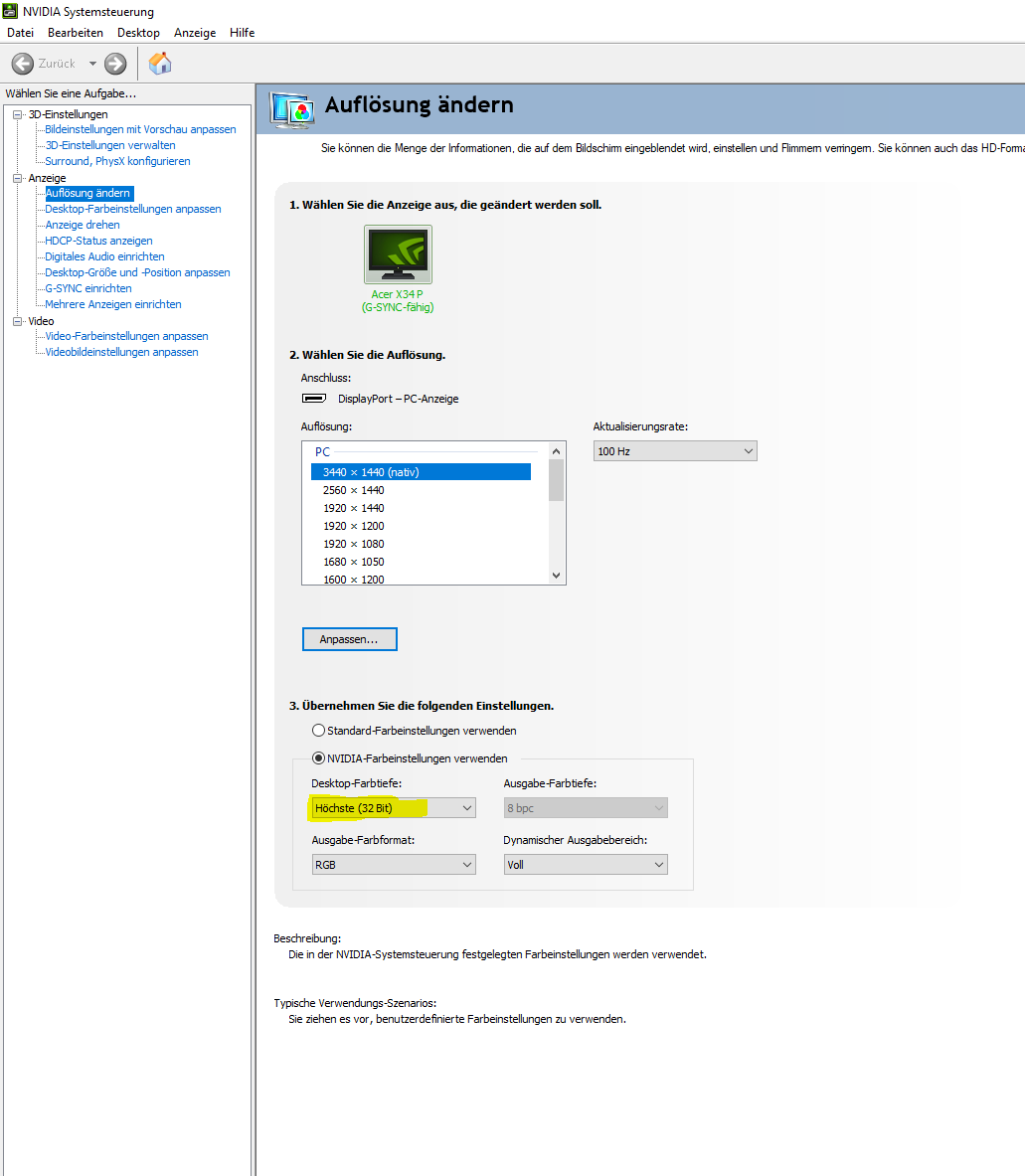Select resolution 3440 × 1440 (nativ)

point(421,472)
